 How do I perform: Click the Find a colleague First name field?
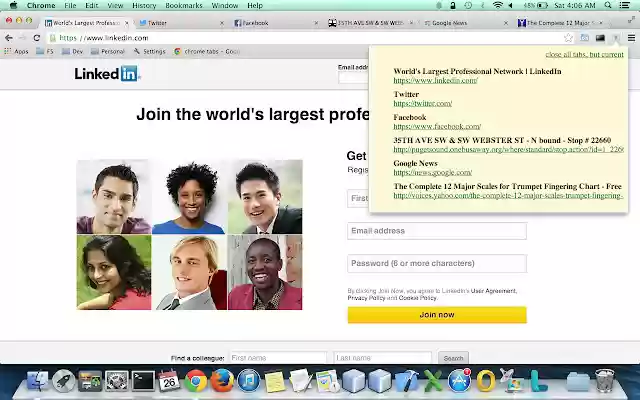click(x=278, y=358)
